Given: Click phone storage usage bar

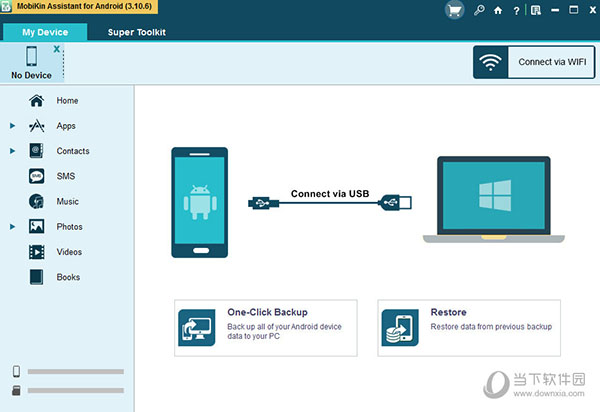Looking at the screenshot, I should (x=76, y=371).
